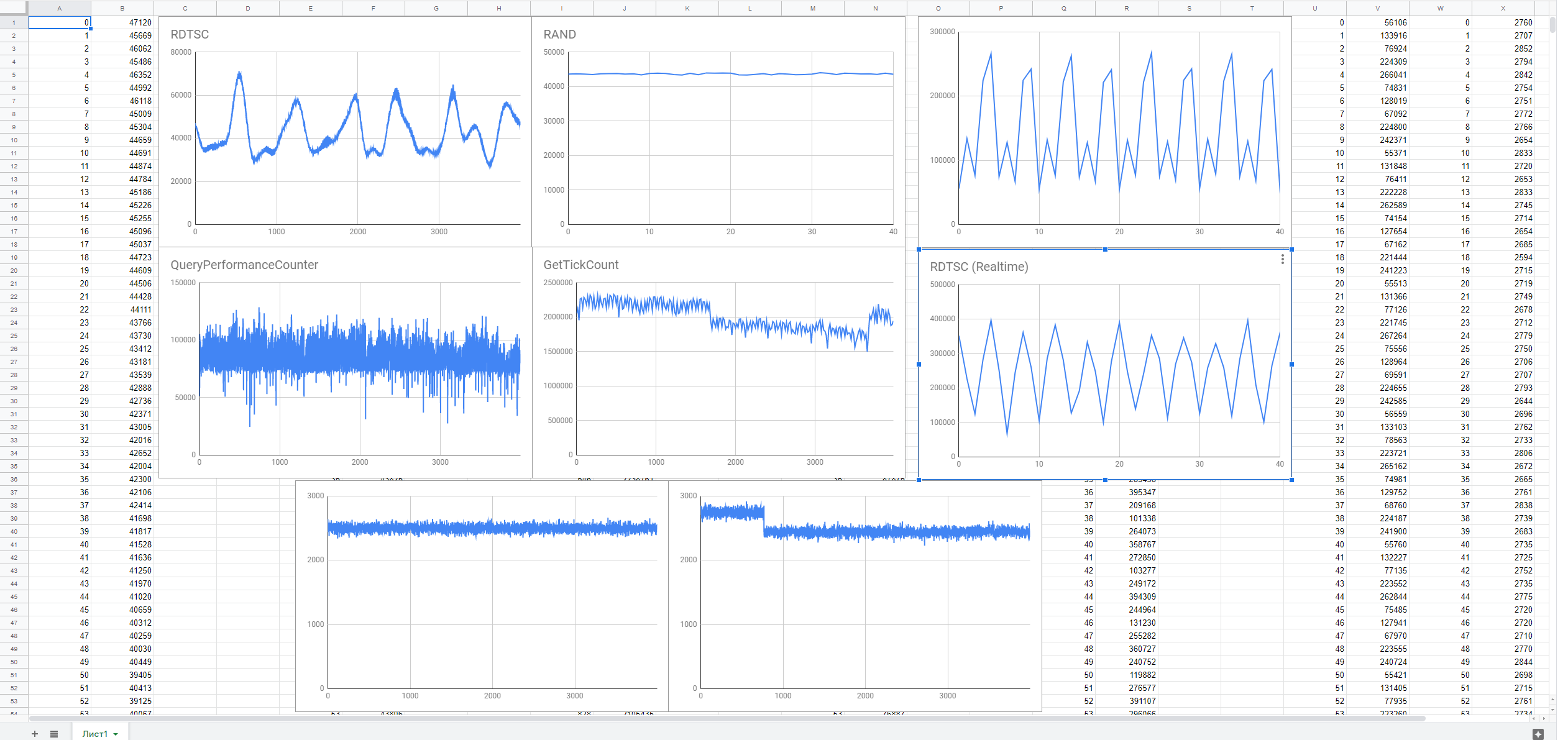This screenshot has height=740, width=1568.
Task: Click the scroll right arrow
Action: (1543, 718)
